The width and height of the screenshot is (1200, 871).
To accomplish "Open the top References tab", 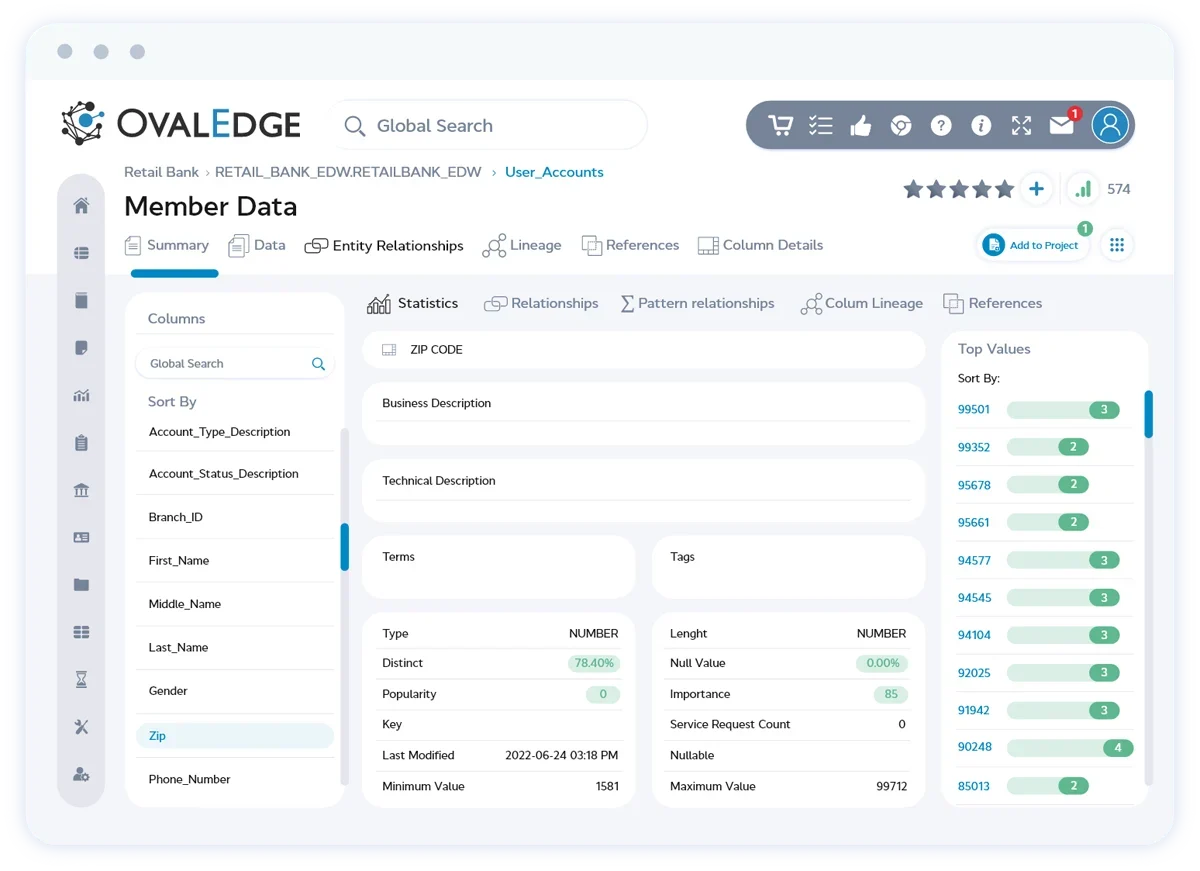I will tap(631, 245).
